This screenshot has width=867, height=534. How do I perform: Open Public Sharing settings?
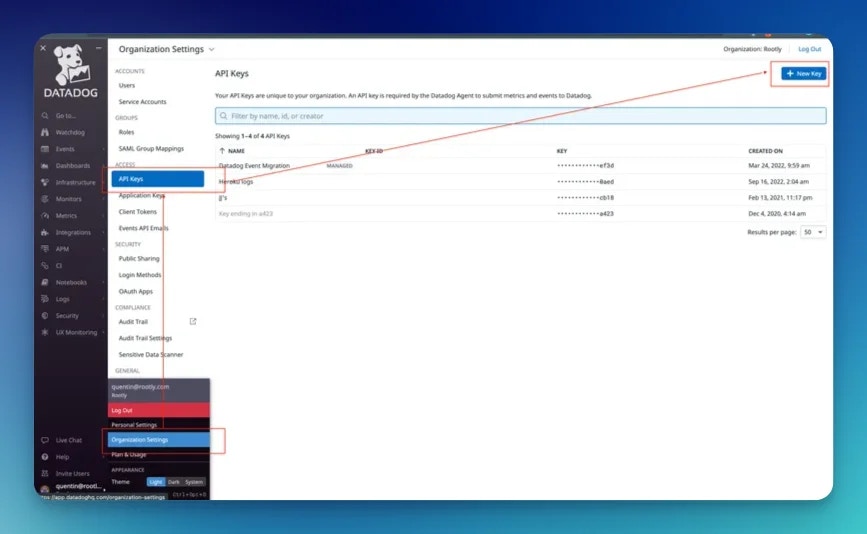point(139,258)
